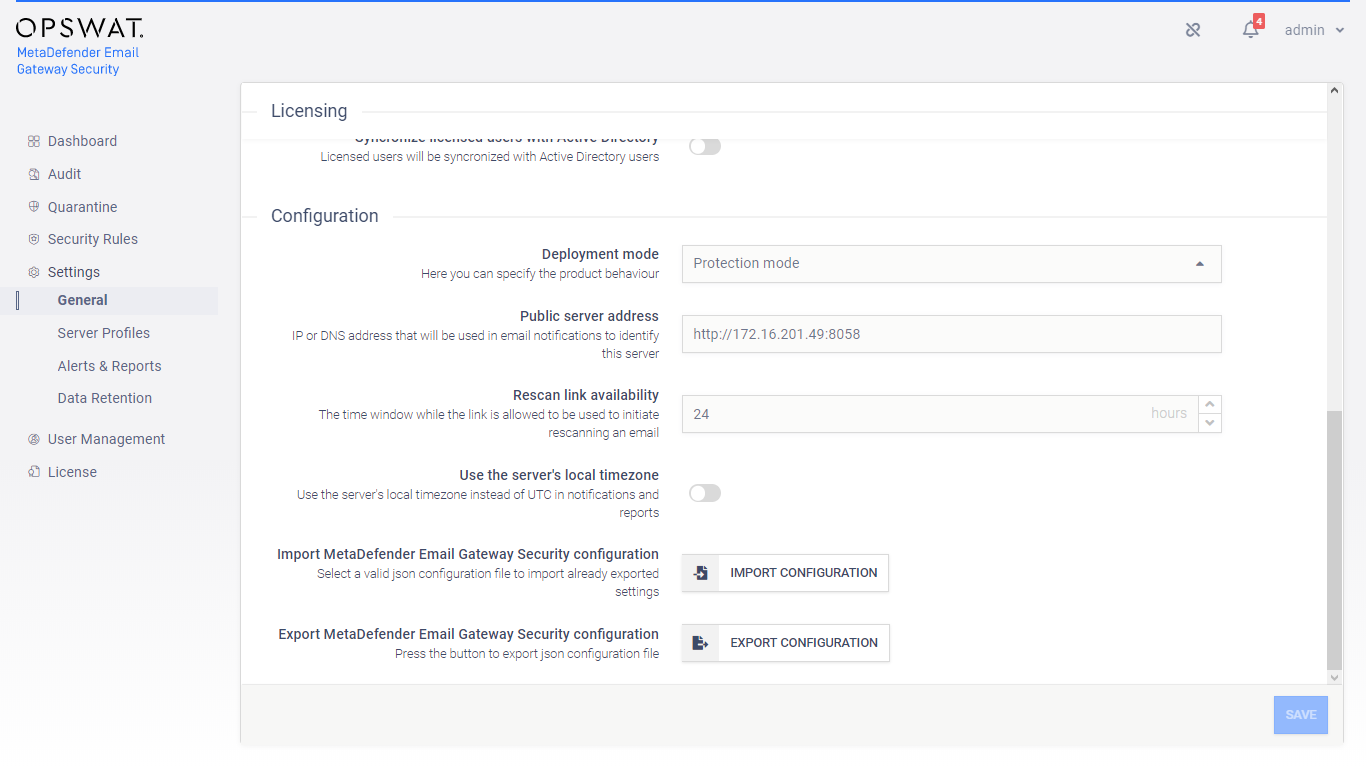The width and height of the screenshot is (1366, 768).
Task: Open Alerts & Reports settings
Action: [109, 366]
